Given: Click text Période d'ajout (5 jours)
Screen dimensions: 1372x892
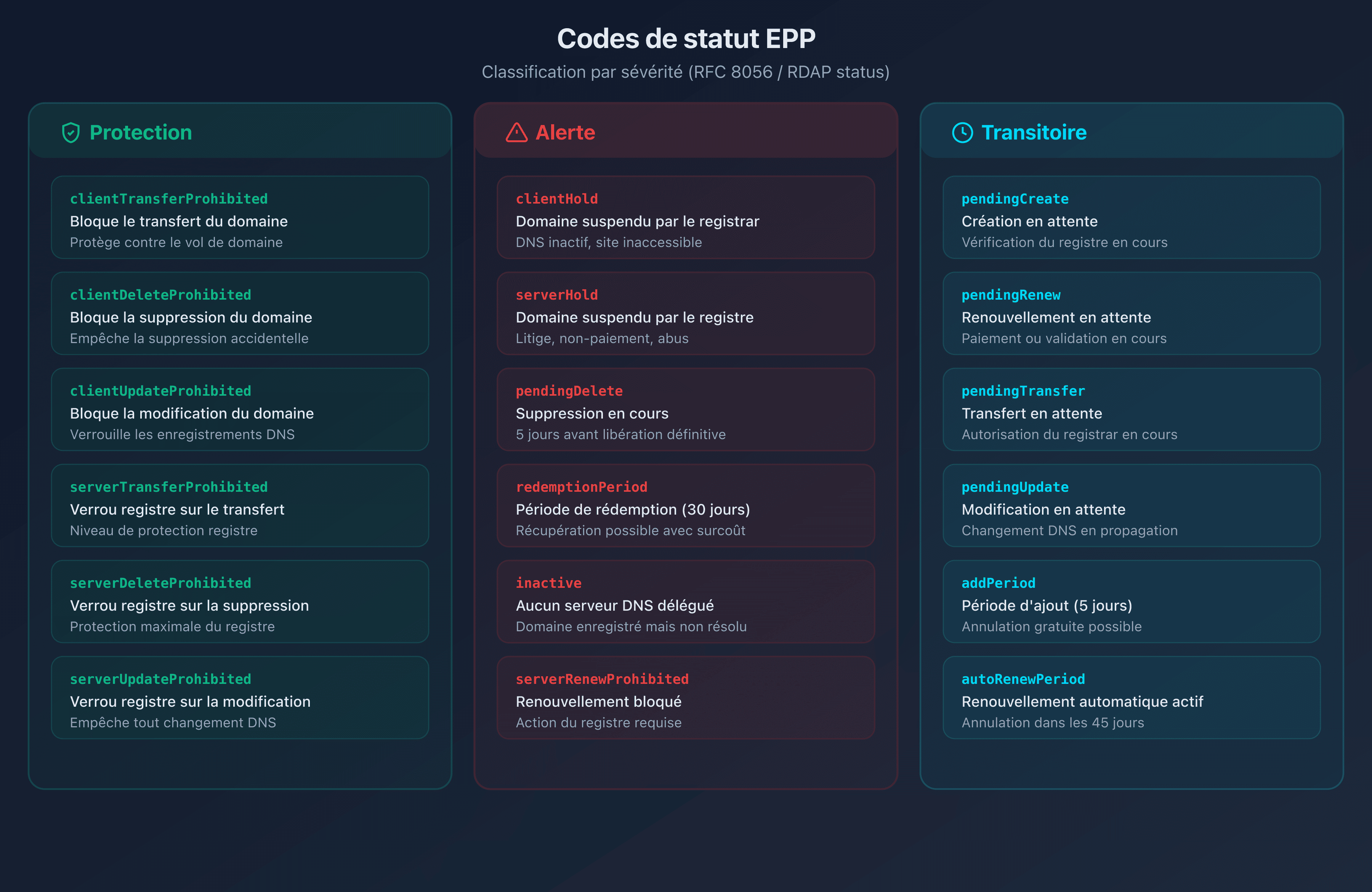Looking at the screenshot, I should (x=1046, y=605).
